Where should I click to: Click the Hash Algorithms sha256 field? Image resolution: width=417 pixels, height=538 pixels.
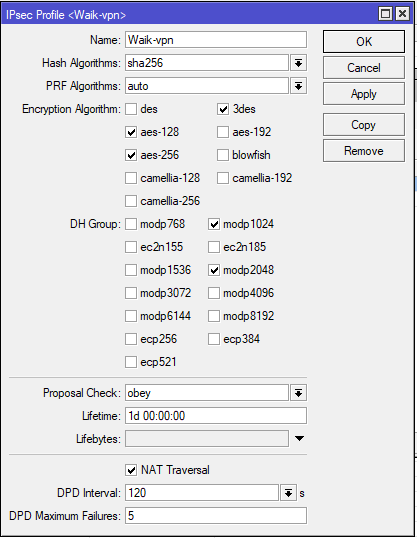pyautogui.click(x=207, y=63)
